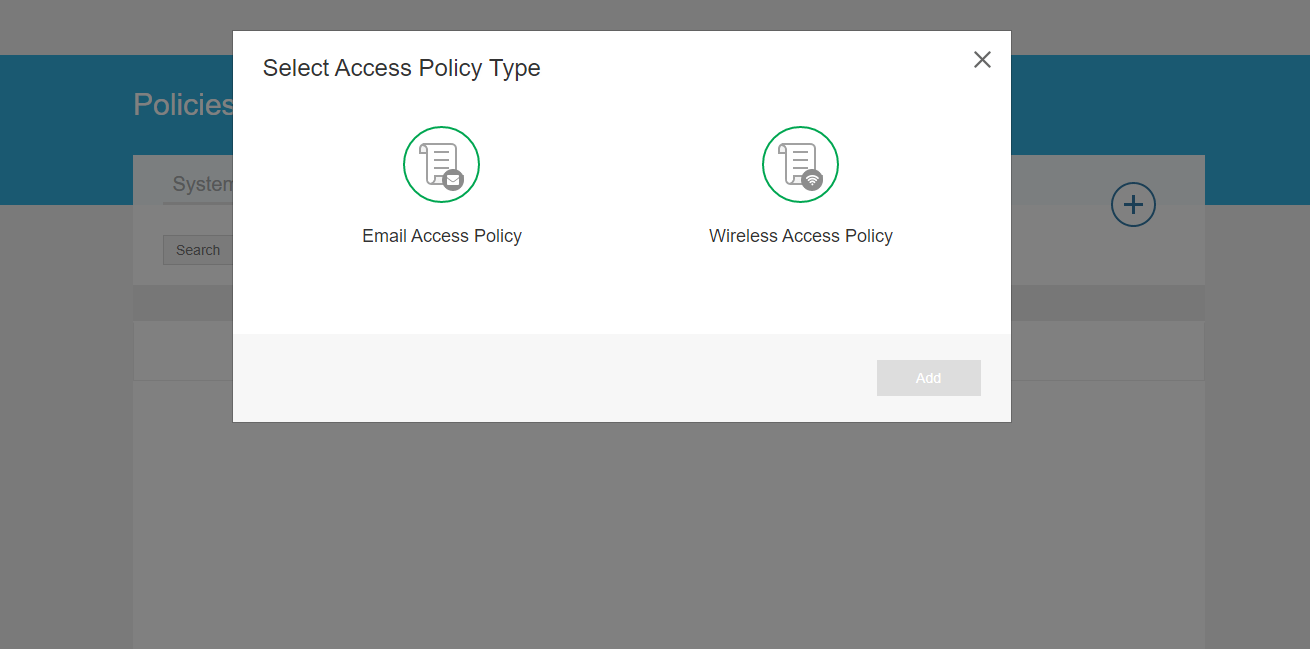Screen dimensions: 1310x649
Task: Click the gray top bar above the blue banner
Action: tap(1150, 27)
